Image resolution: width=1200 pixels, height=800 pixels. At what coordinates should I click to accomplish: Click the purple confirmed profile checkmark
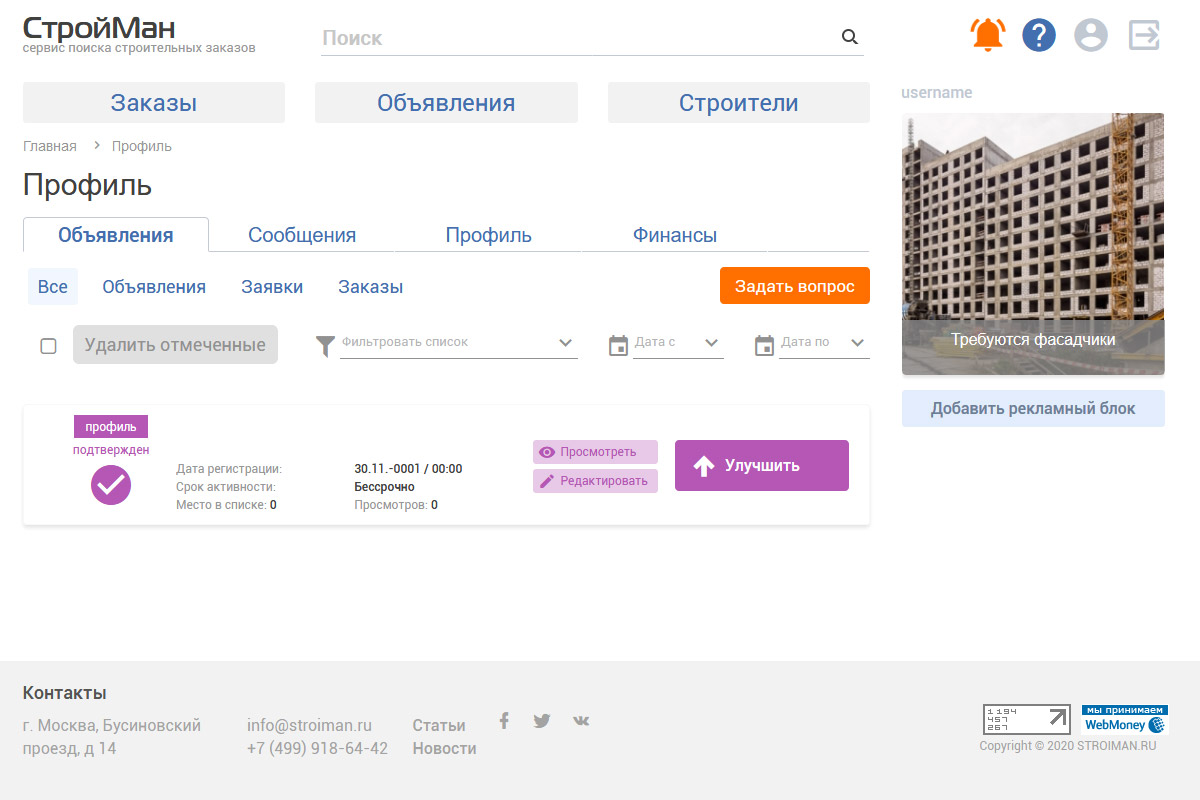tap(111, 485)
